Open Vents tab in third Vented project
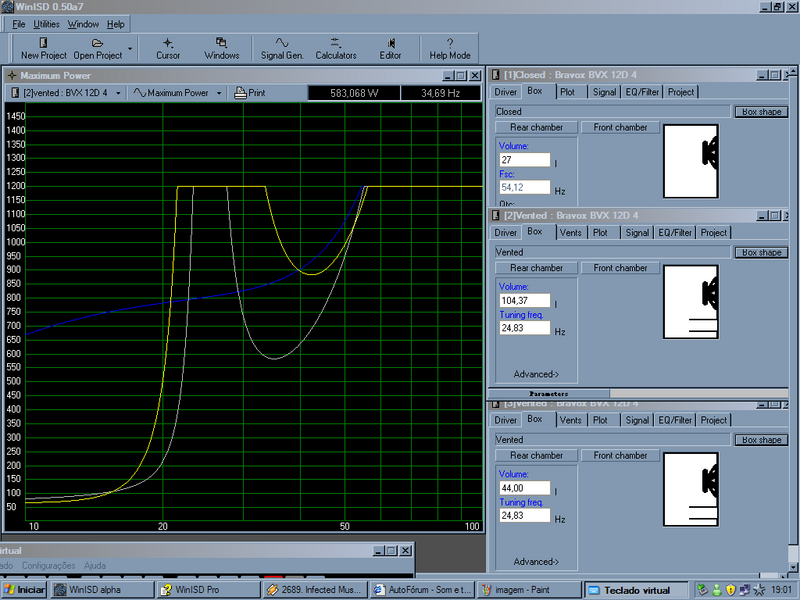Image resolution: width=800 pixels, height=600 pixels. click(x=570, y=420)
